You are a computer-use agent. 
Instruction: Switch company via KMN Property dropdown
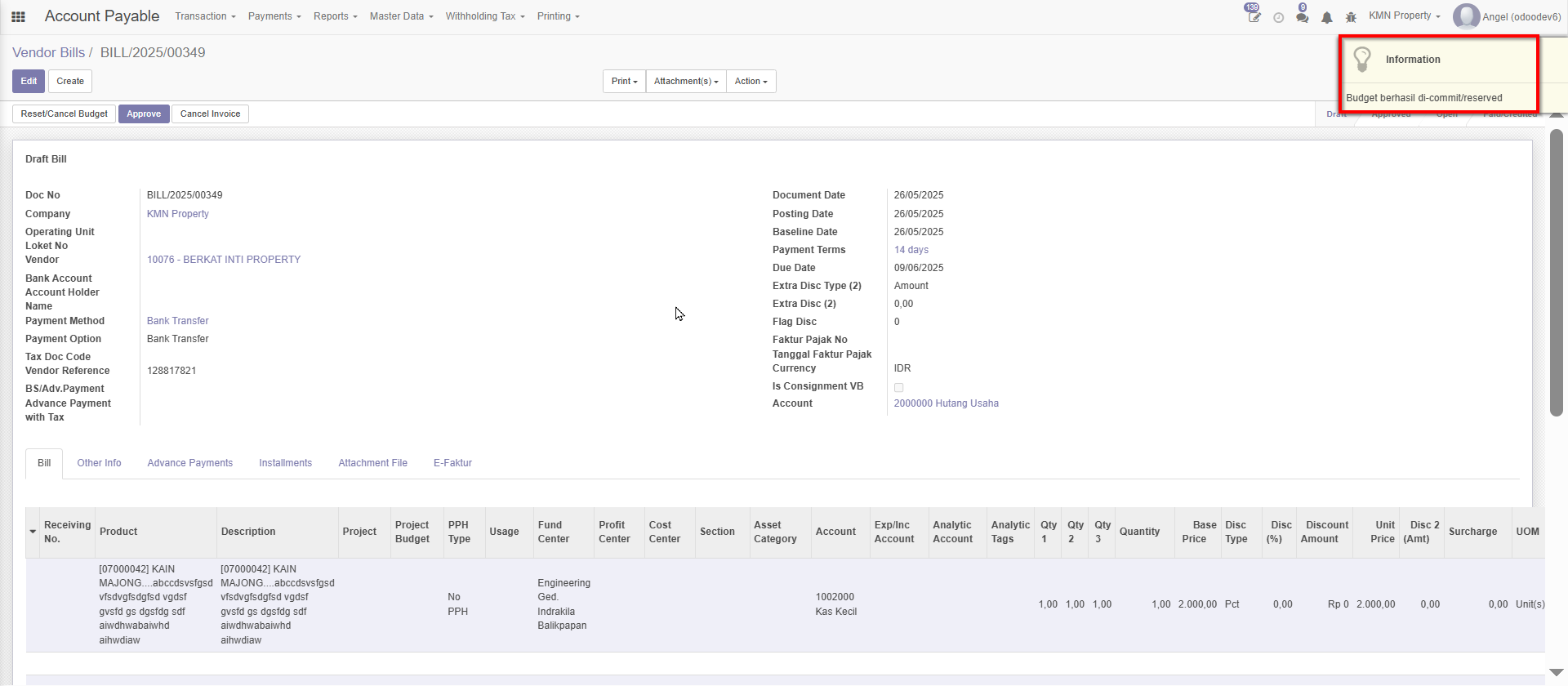pyautogui.click(x=1405, y=16)
